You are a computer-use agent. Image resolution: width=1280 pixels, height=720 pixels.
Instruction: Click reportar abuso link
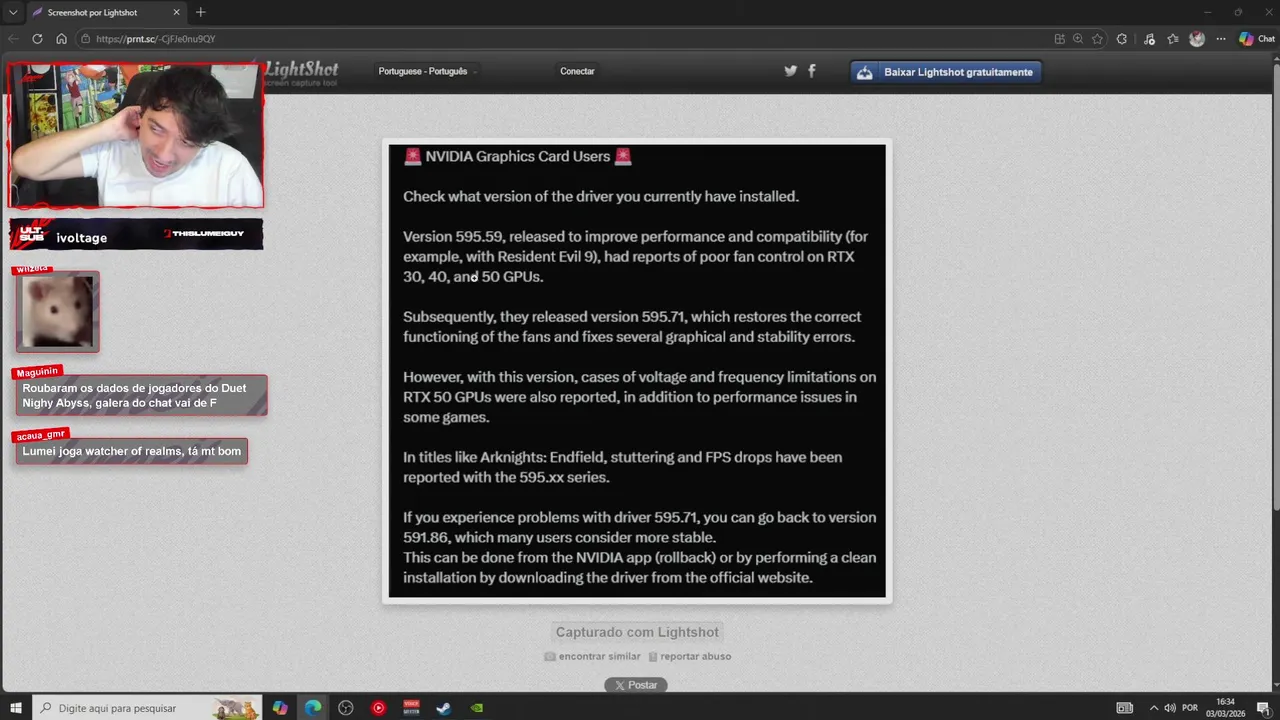click(x=690, y=656)
